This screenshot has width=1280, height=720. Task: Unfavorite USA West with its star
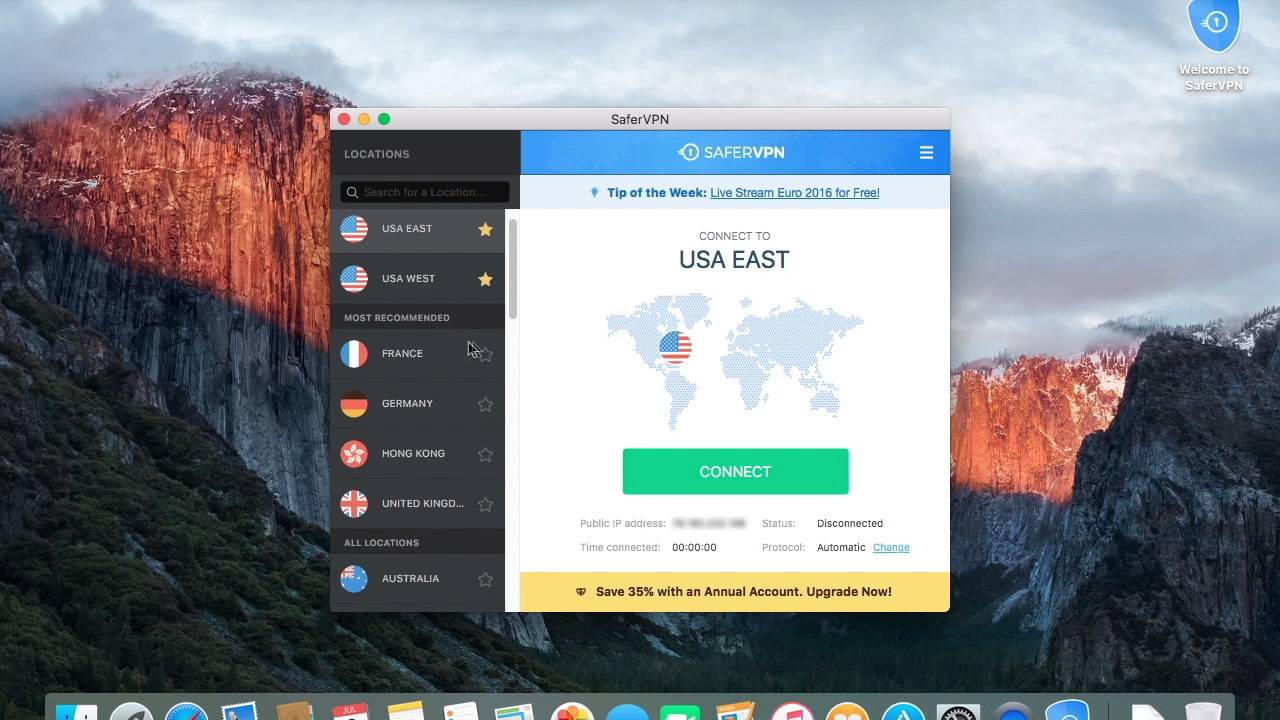point(485,279)
